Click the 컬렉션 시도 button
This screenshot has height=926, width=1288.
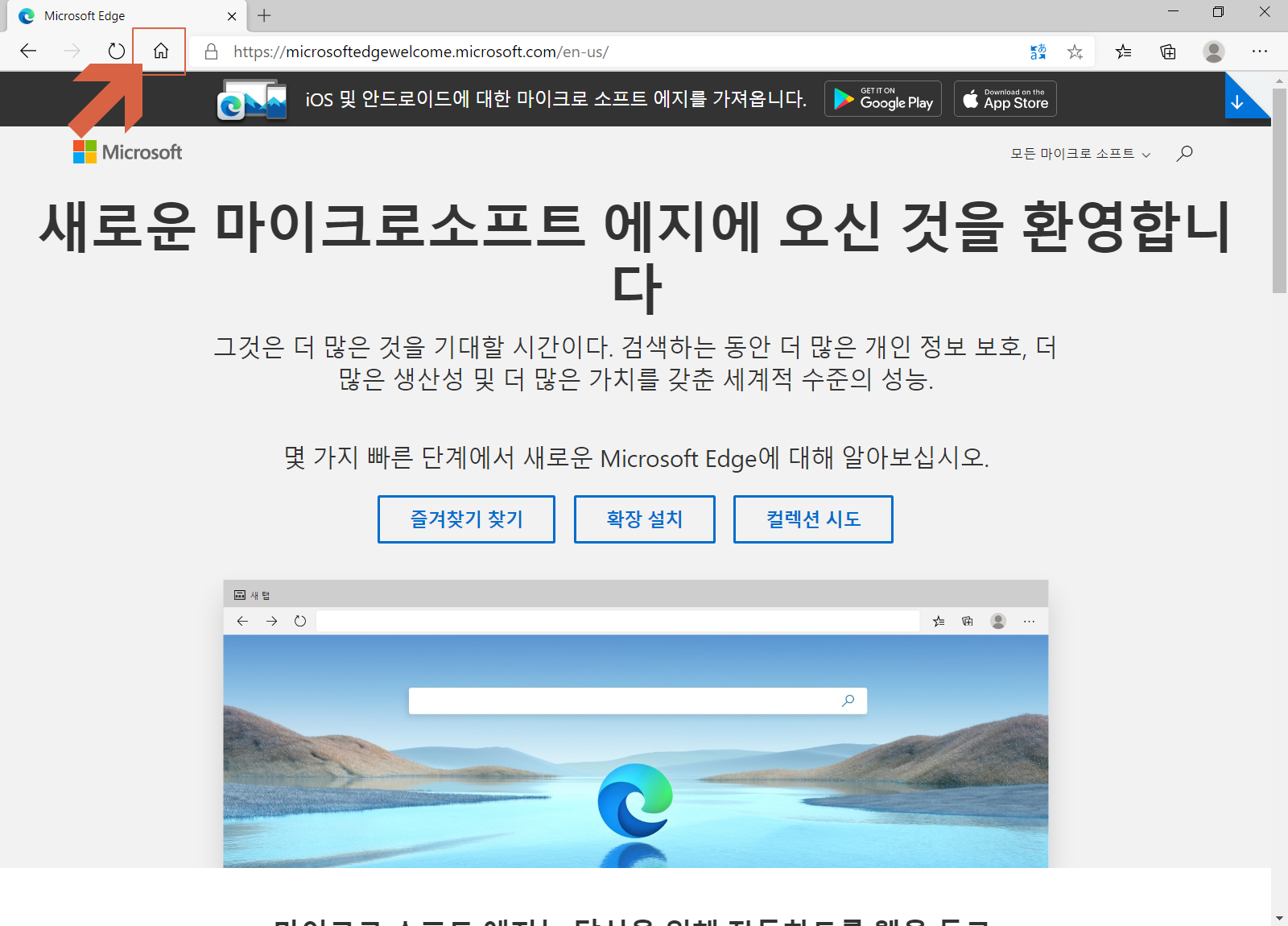(x=813, y=519)
